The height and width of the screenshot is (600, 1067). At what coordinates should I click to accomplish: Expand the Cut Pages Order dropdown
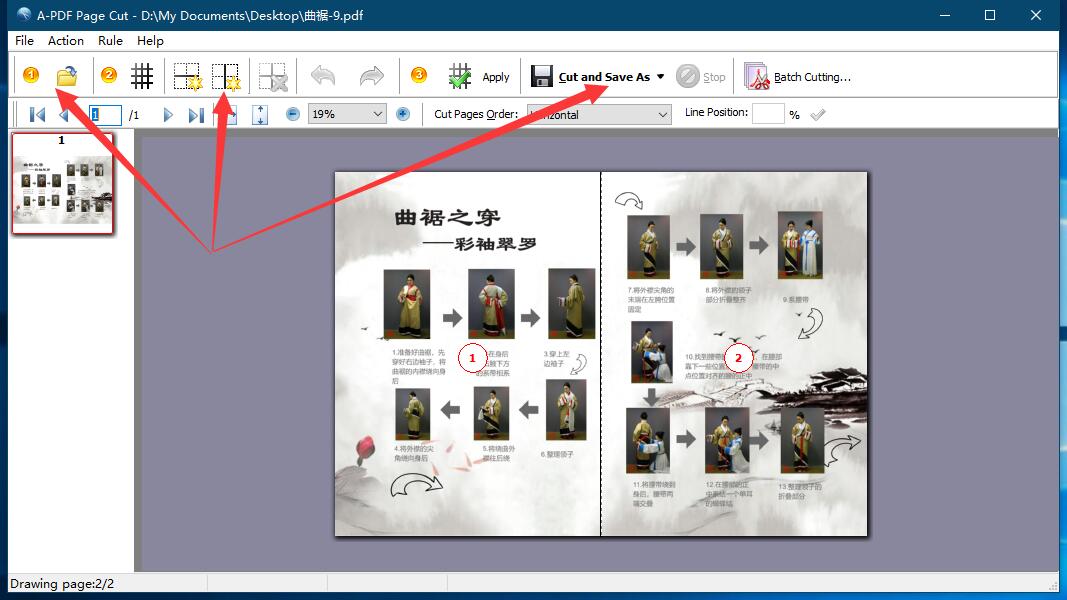tap(662, 114)
